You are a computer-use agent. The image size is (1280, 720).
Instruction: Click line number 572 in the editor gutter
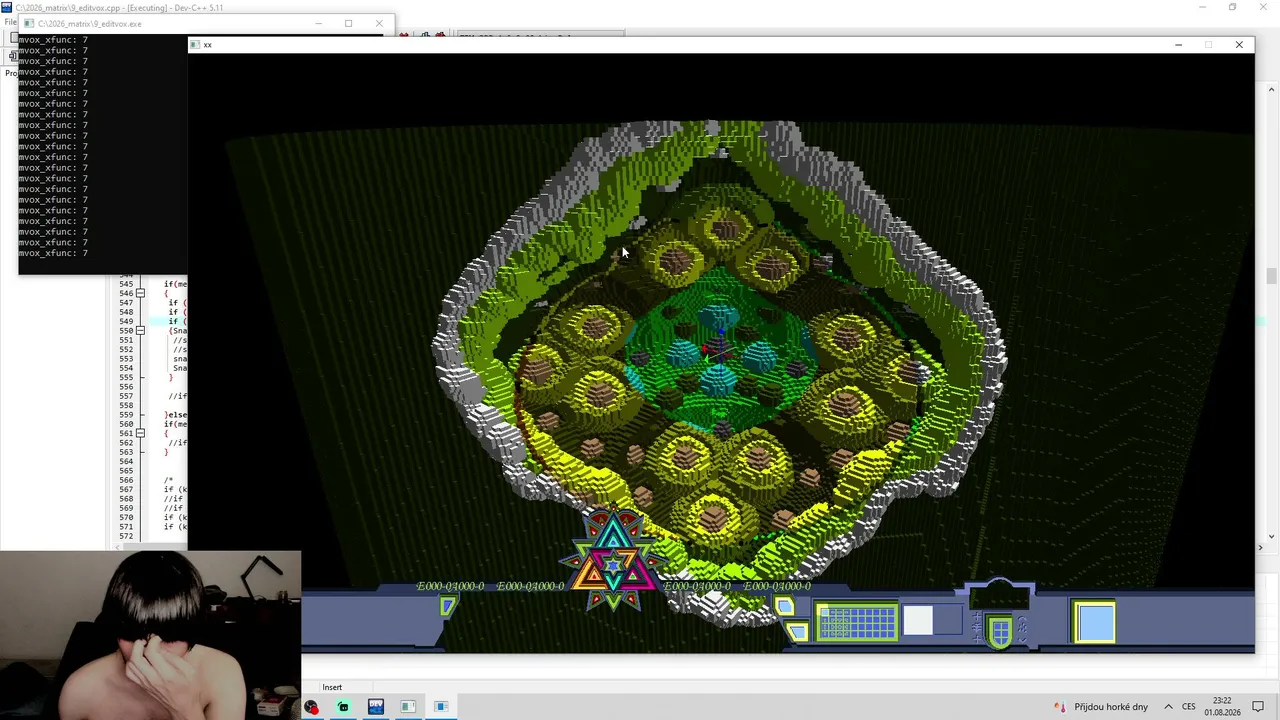coord(126,536)
